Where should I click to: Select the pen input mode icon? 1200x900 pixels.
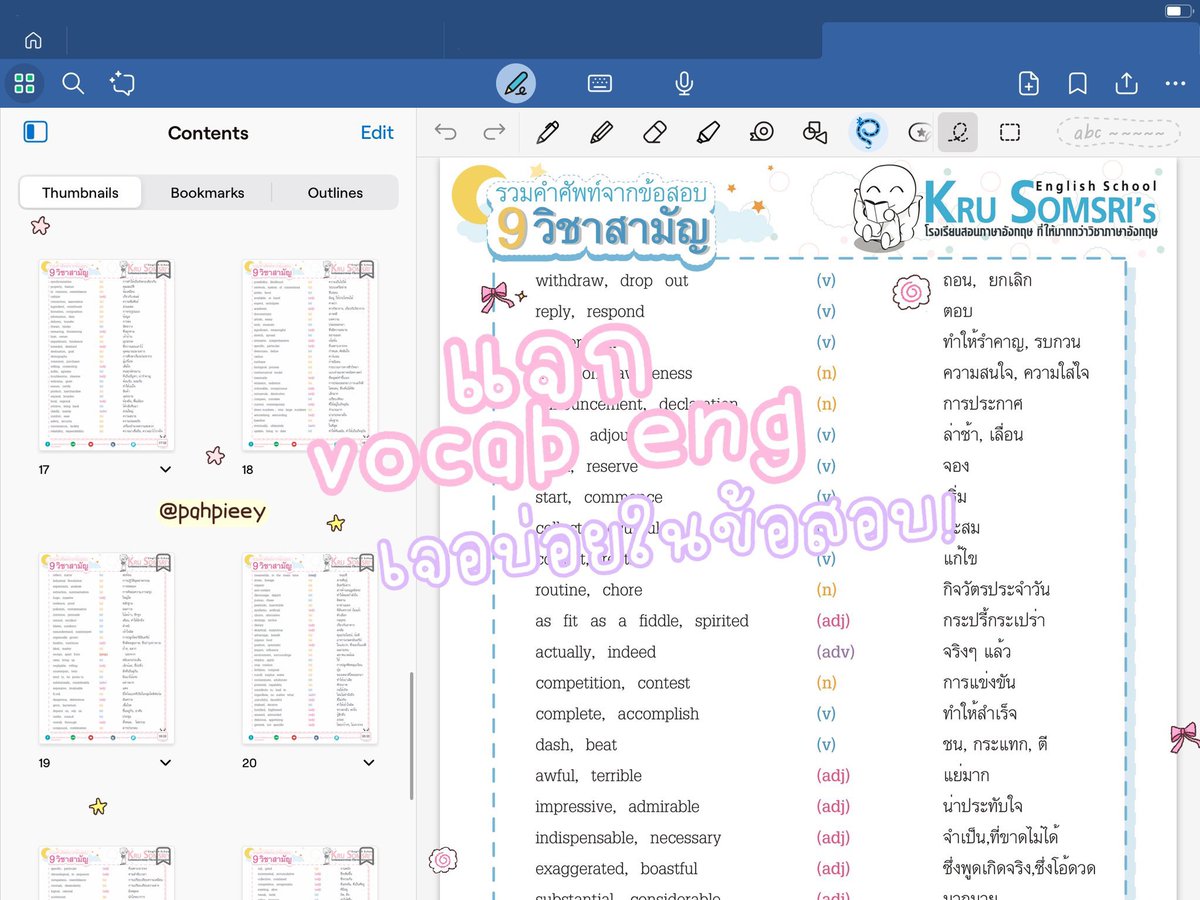(x=516, y=83)
